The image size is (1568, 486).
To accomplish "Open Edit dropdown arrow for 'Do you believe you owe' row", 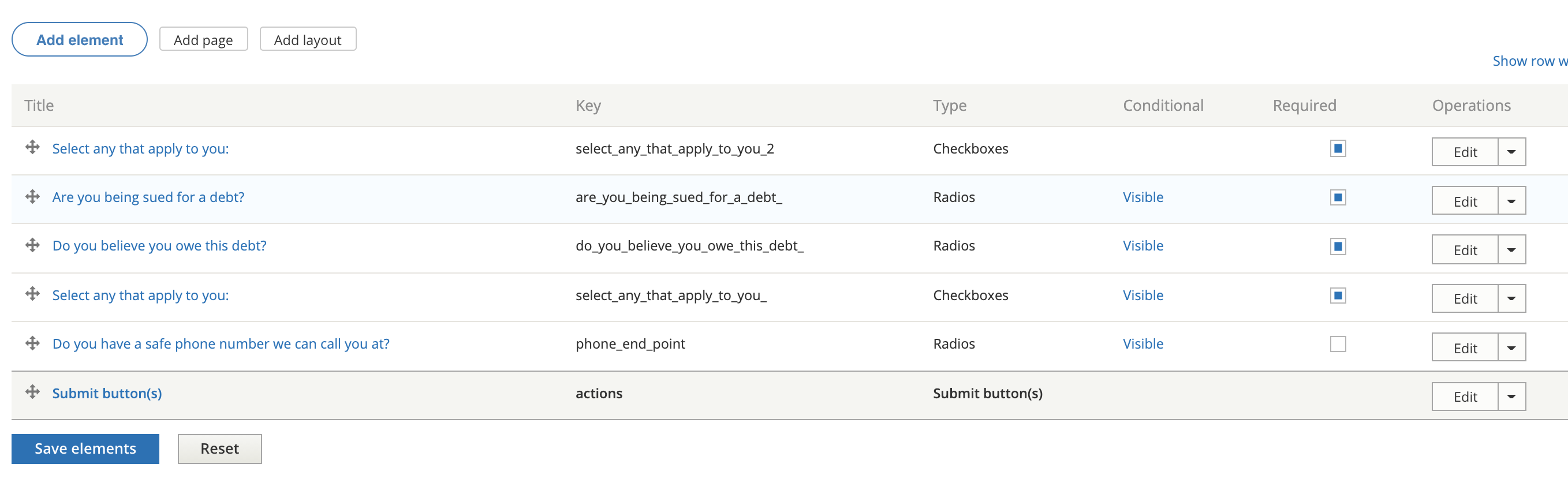I will click(1511, 249).
